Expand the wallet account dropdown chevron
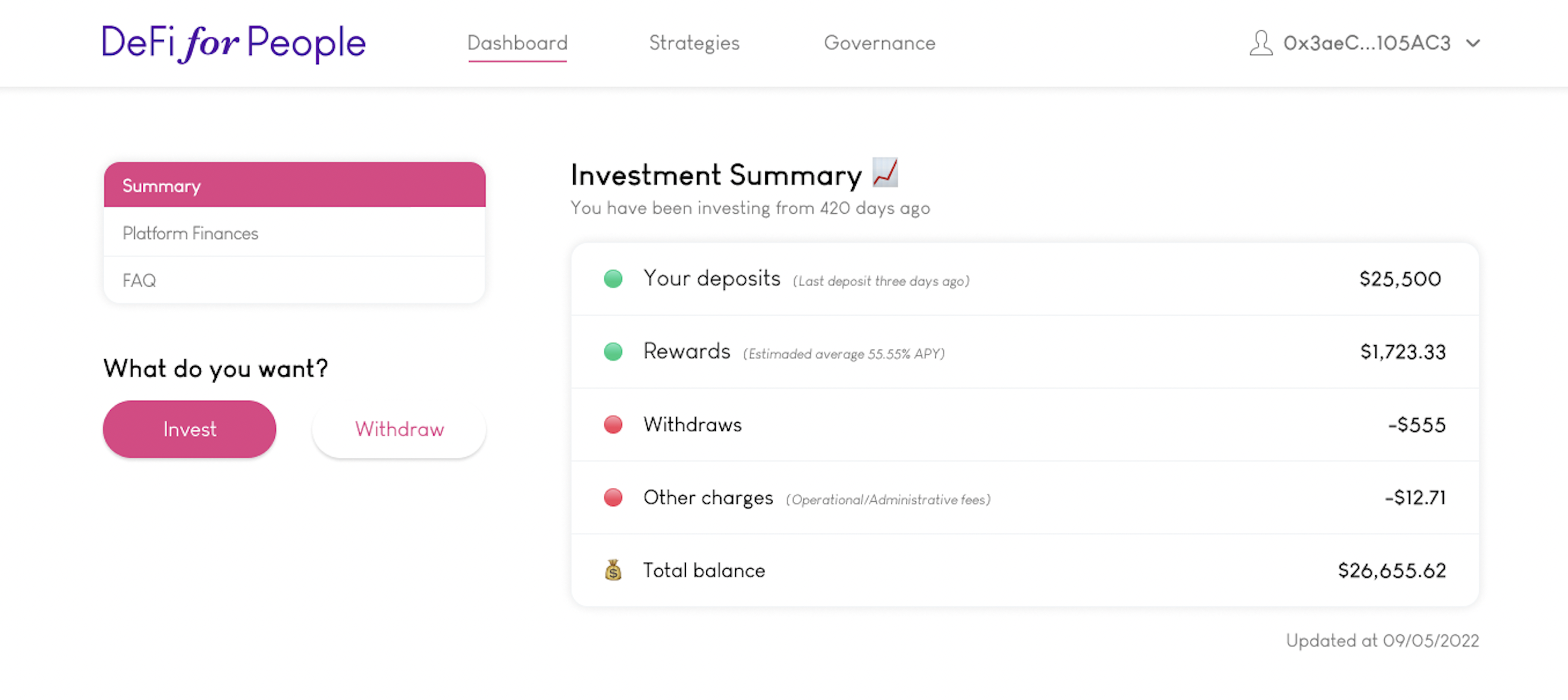The image size is (1568, 700). pos(1472,43)
